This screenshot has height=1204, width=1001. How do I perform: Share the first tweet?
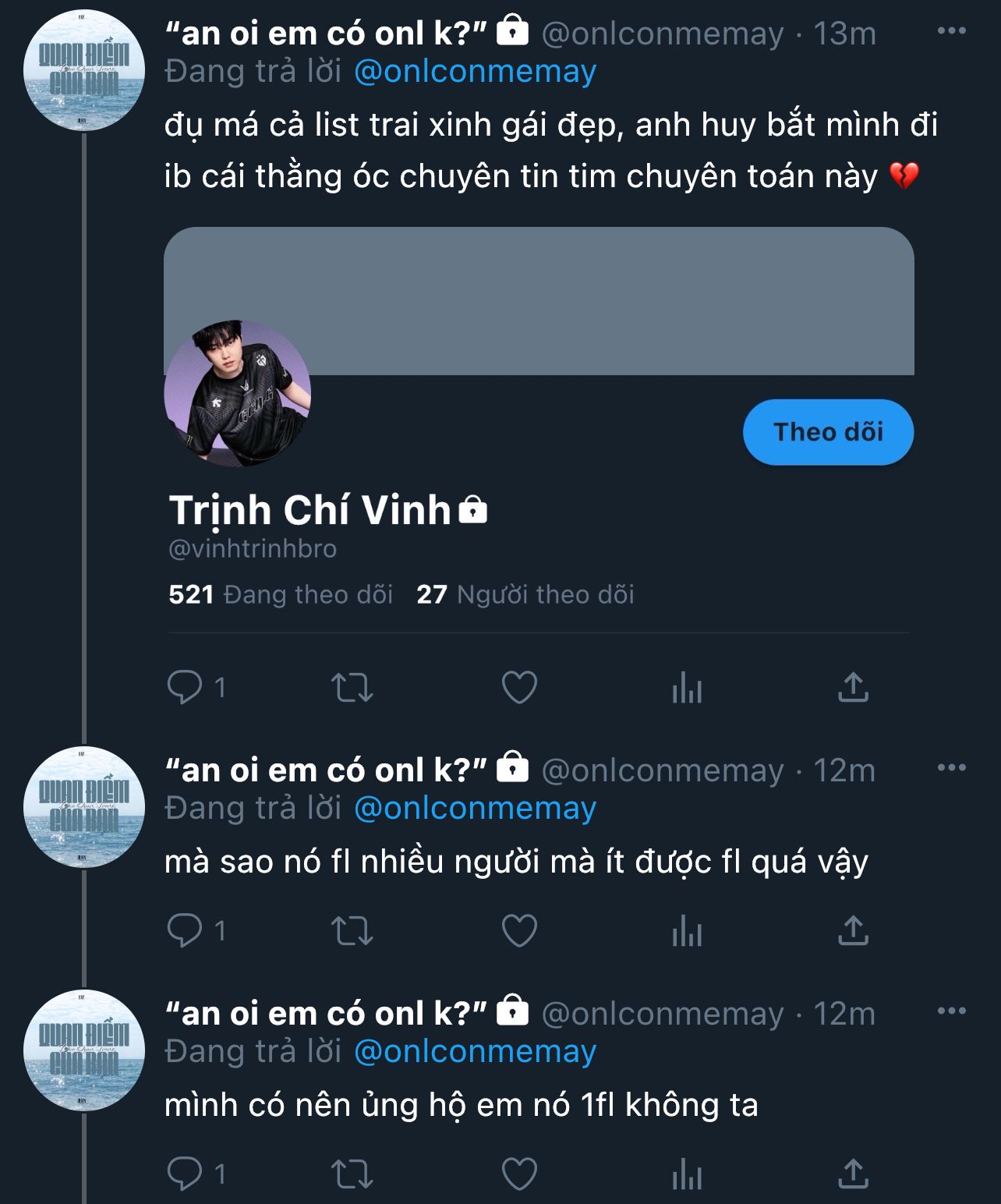tap(853, 688)
